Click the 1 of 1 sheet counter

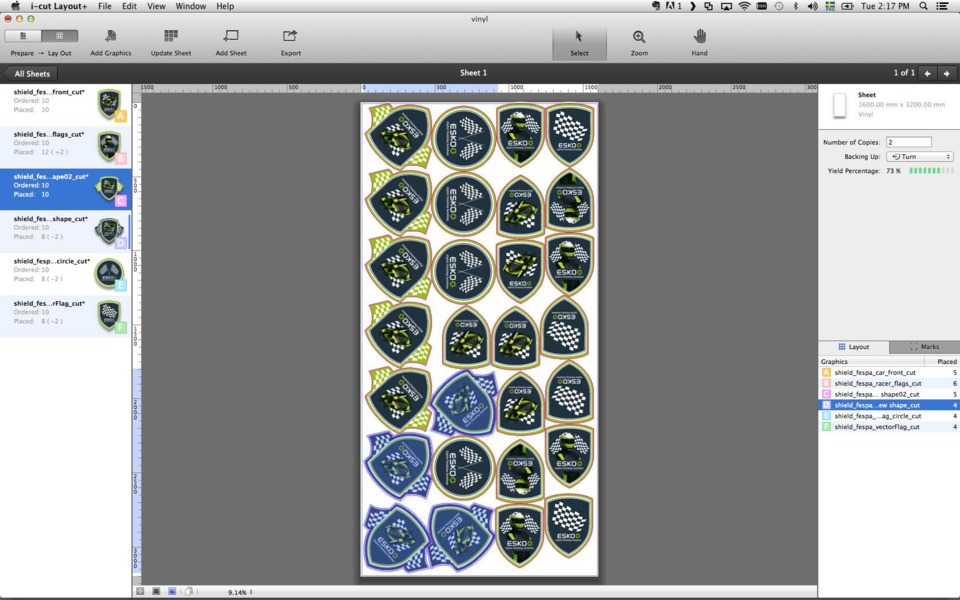pyautogui.click(x=904, y=73)
